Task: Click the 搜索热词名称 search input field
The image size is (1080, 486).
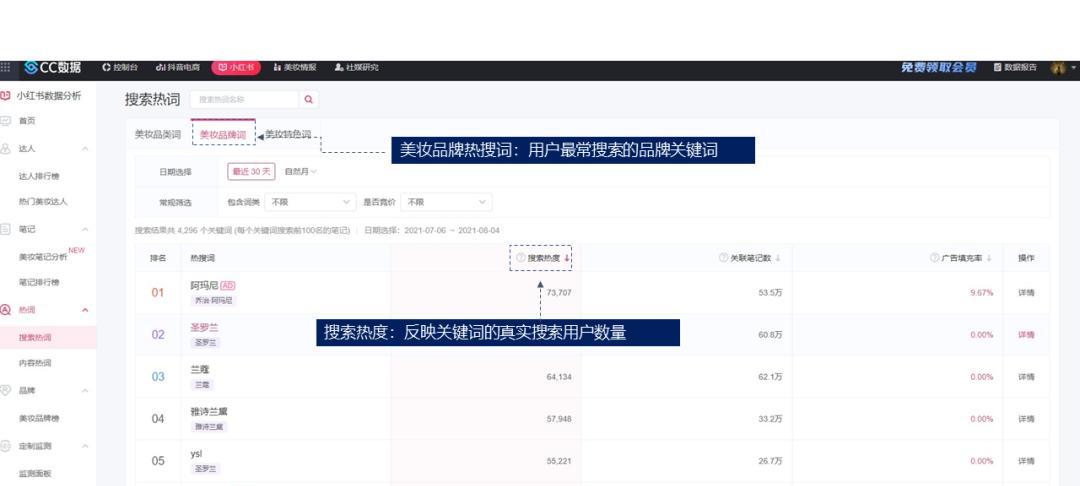Action: (245, 100)
